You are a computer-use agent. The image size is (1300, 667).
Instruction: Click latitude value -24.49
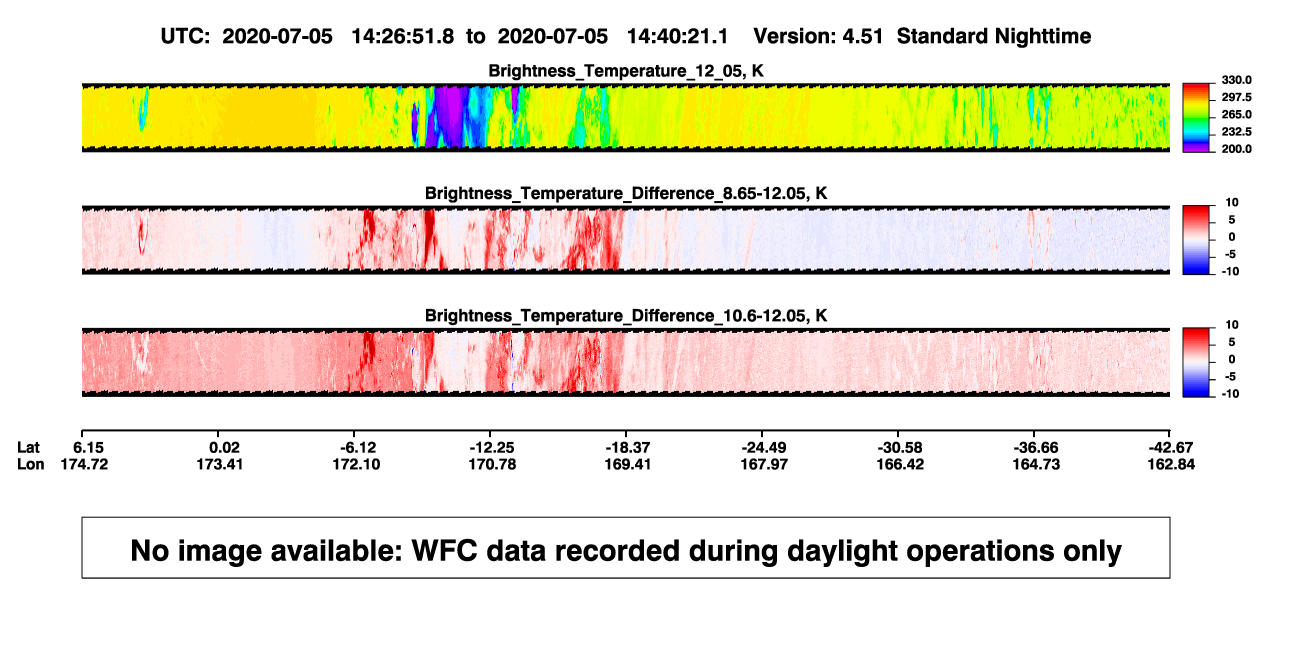coord(764,447)
